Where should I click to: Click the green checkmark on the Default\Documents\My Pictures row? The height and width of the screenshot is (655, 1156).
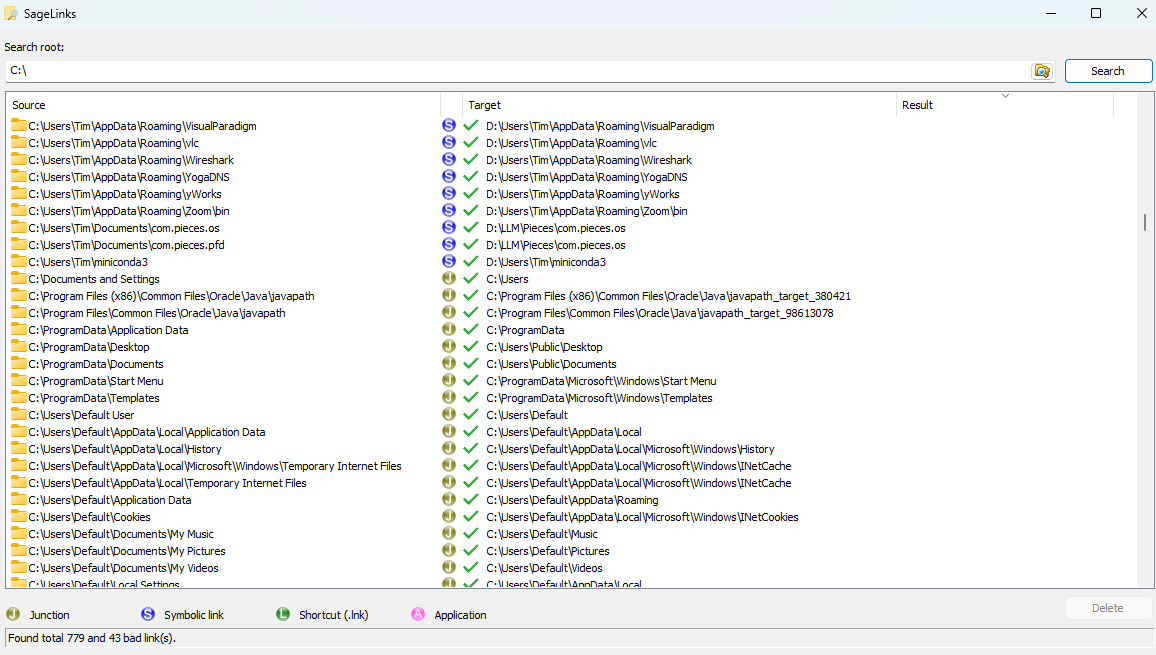tap(470, 550)
